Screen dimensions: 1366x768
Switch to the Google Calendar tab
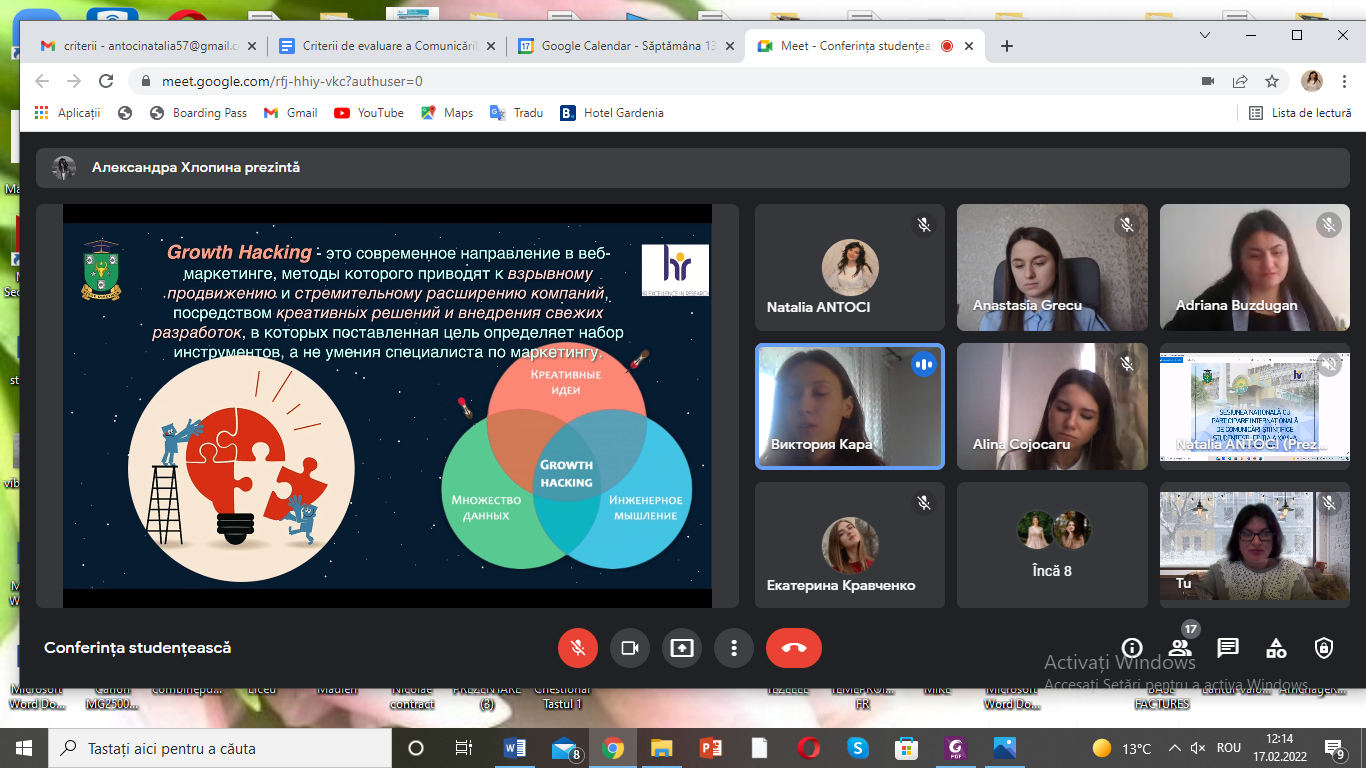627,46
